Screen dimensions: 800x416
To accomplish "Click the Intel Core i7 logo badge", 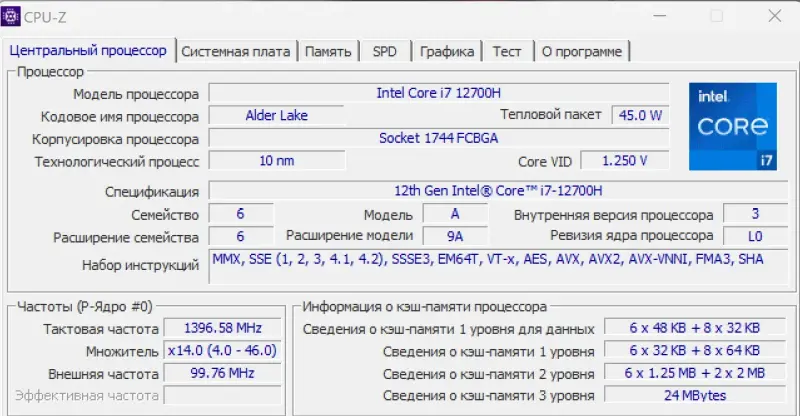I will [733, 127].
